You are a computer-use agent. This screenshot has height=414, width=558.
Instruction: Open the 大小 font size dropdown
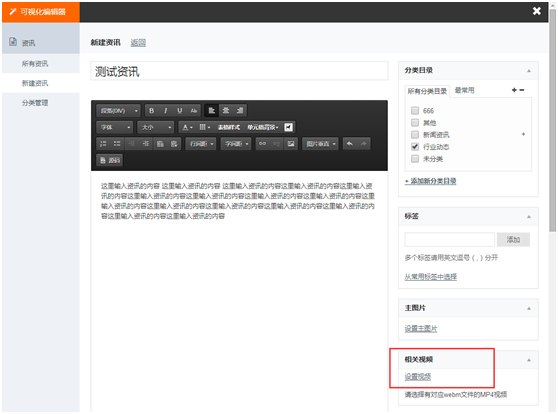point(156,127)
